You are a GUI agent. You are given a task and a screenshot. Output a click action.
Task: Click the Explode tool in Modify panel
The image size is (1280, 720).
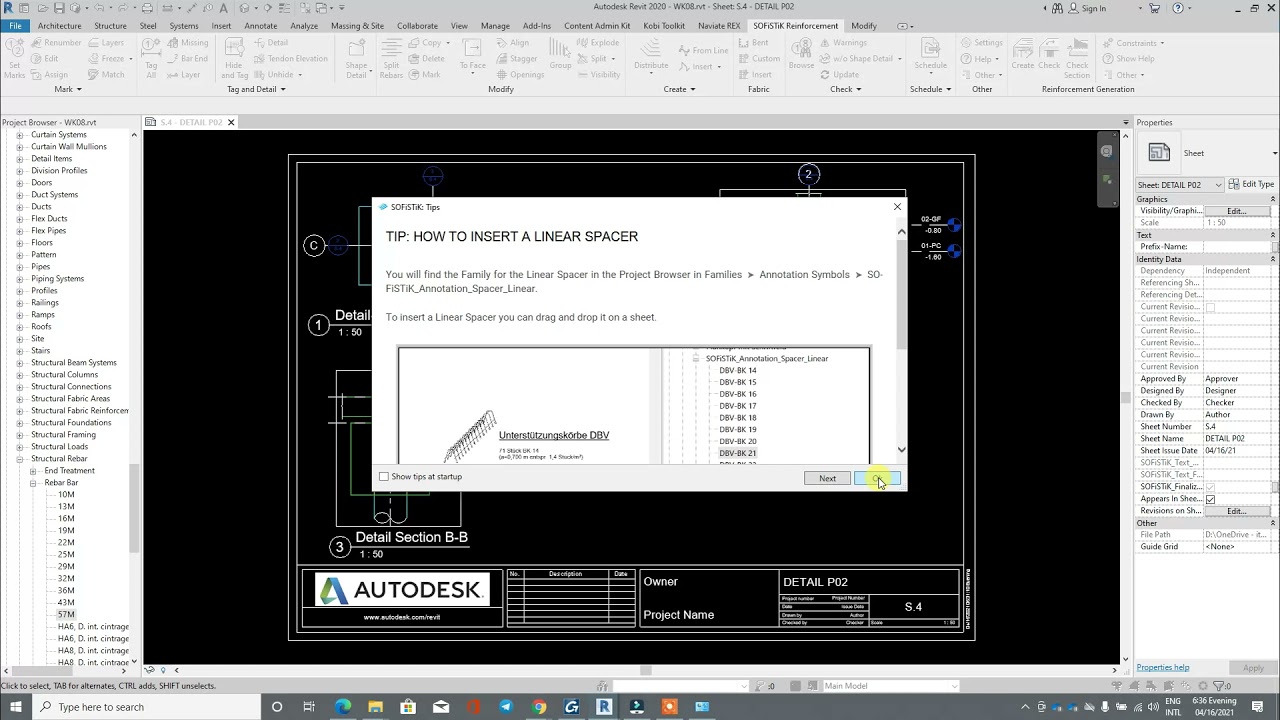pyautogui.click(x=599, y=43)
